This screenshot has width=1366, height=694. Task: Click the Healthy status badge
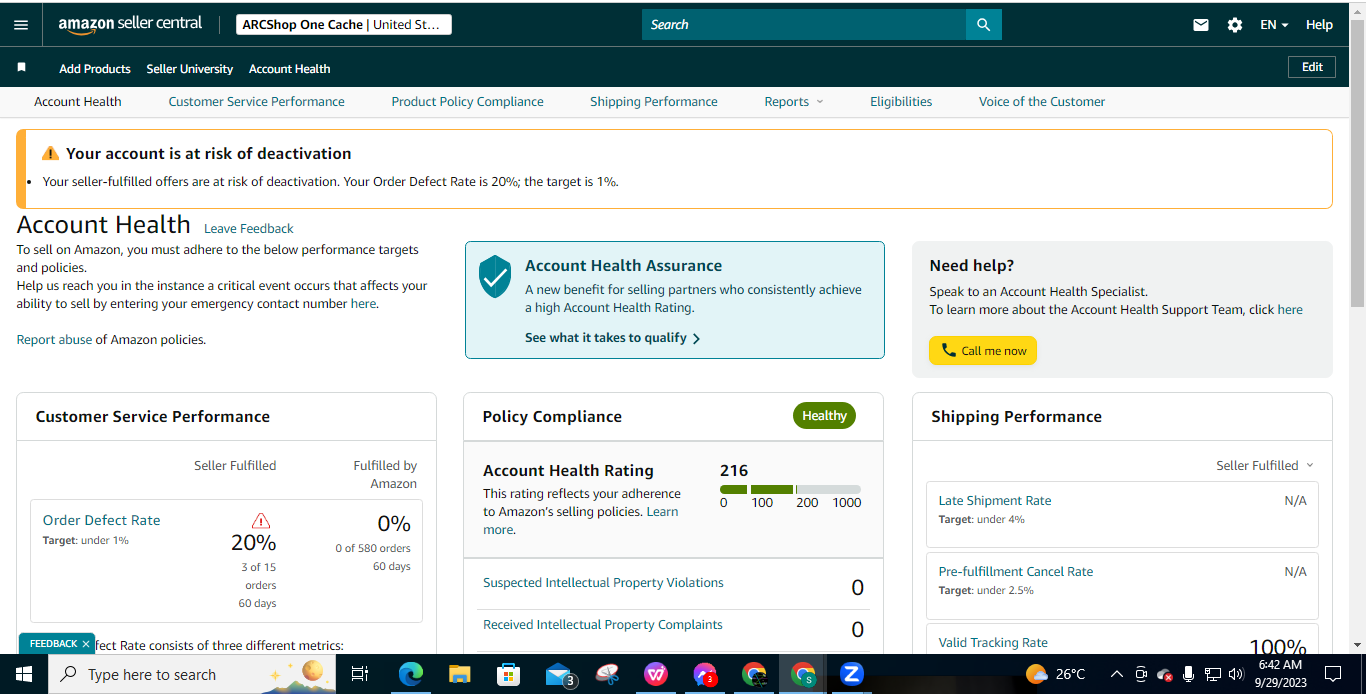824,416
